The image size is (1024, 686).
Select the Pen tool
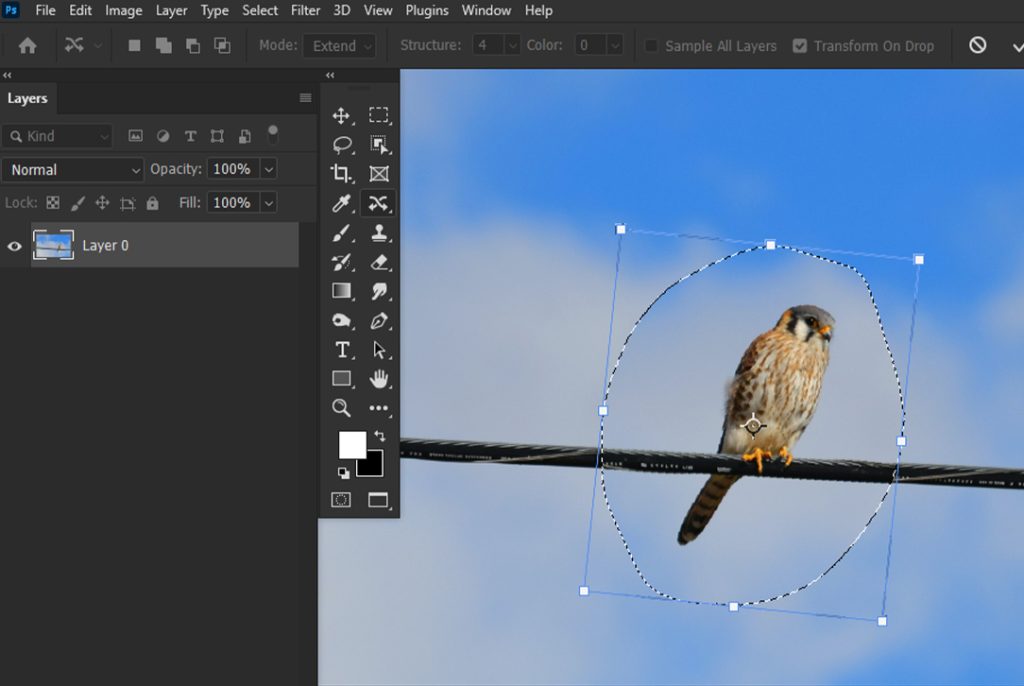point(379,320)
